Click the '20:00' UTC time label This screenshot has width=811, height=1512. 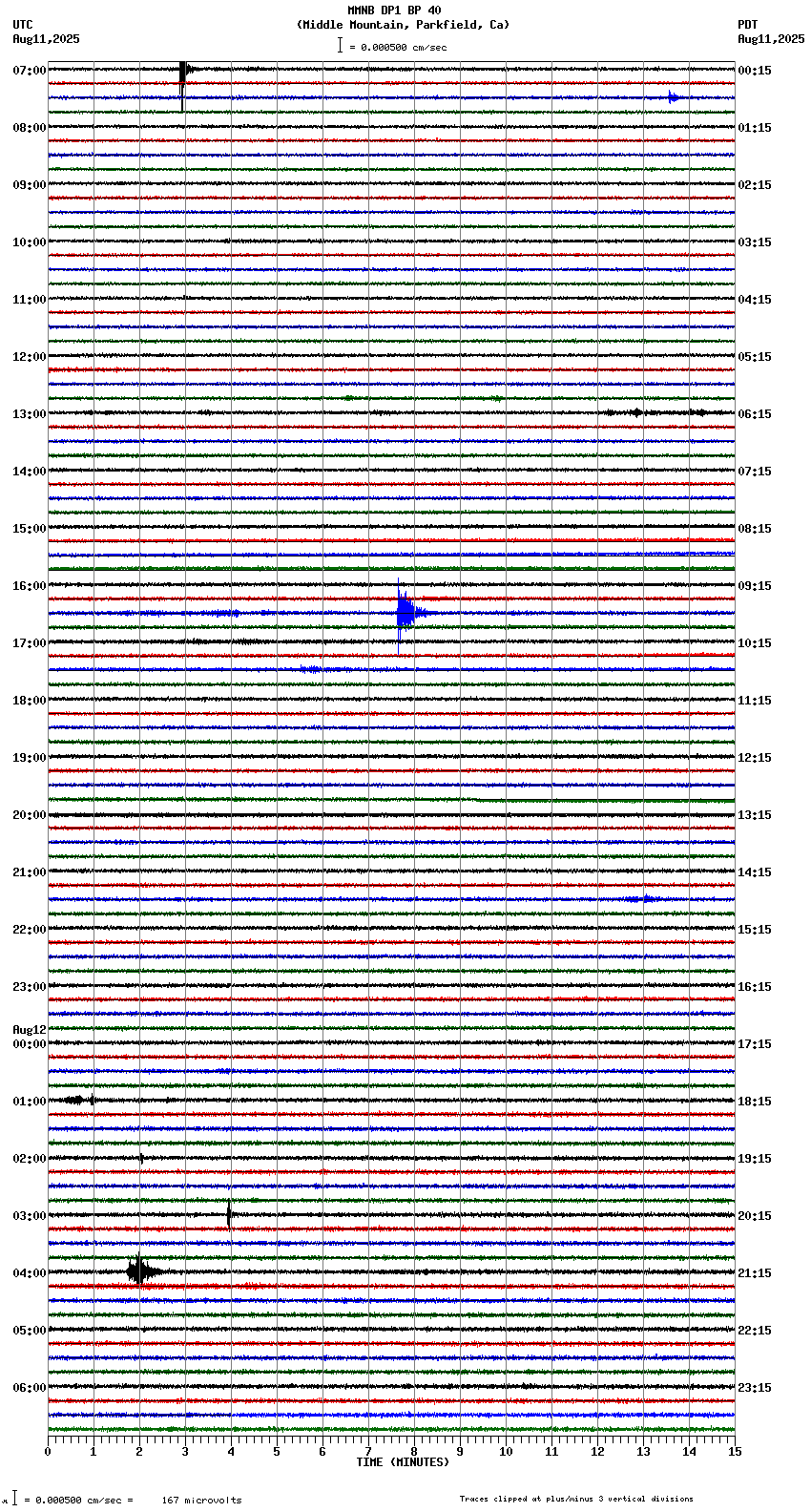(x=30, y=815)
